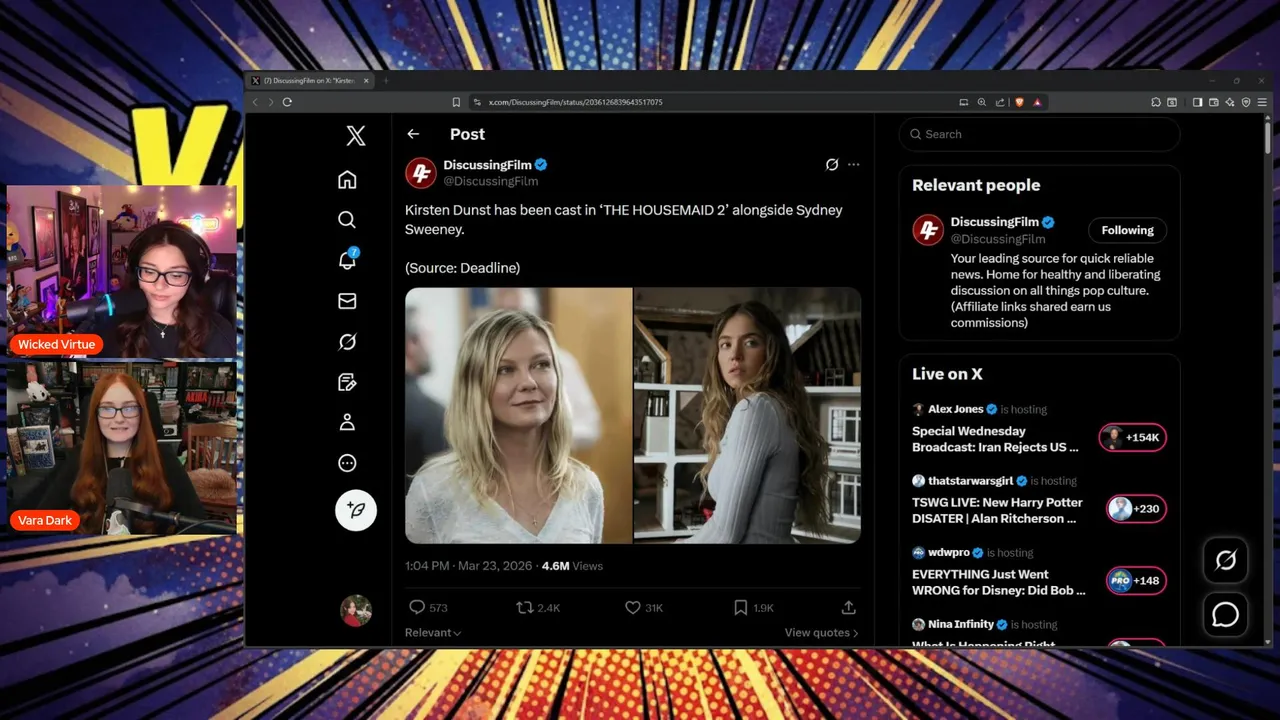Join Alex Jones +154K listeners badge
This screenshot has height=720, width=1280.
coord(1132,437)
